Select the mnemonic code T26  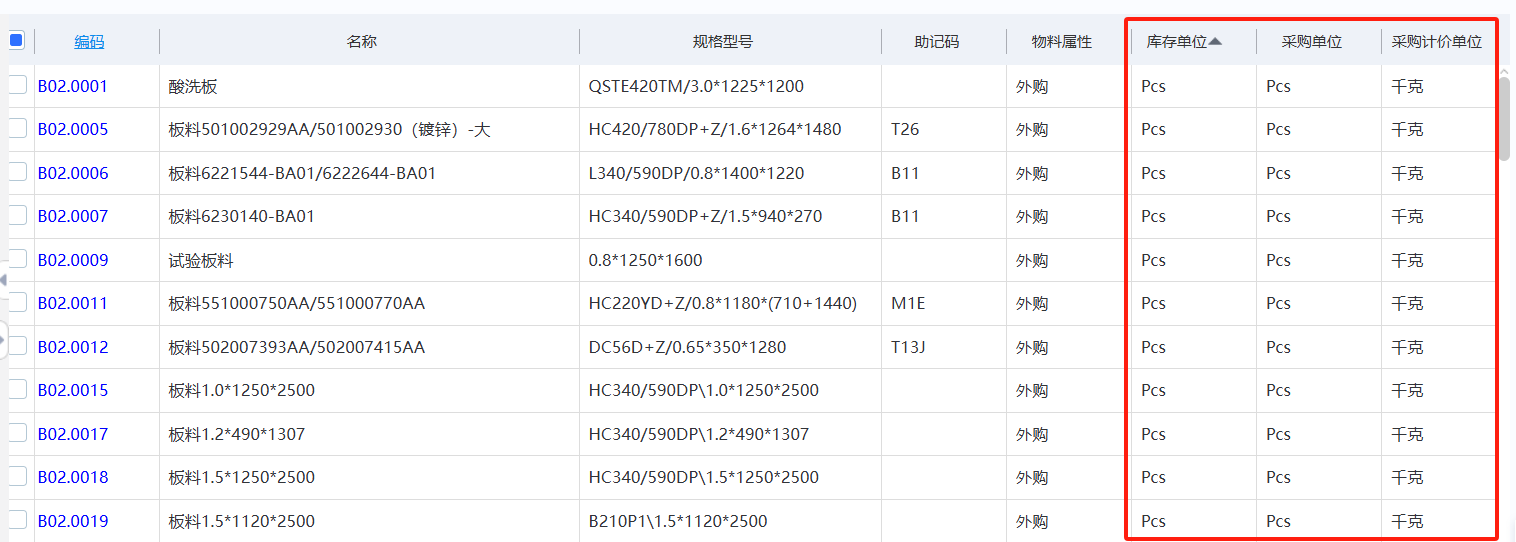905,129
